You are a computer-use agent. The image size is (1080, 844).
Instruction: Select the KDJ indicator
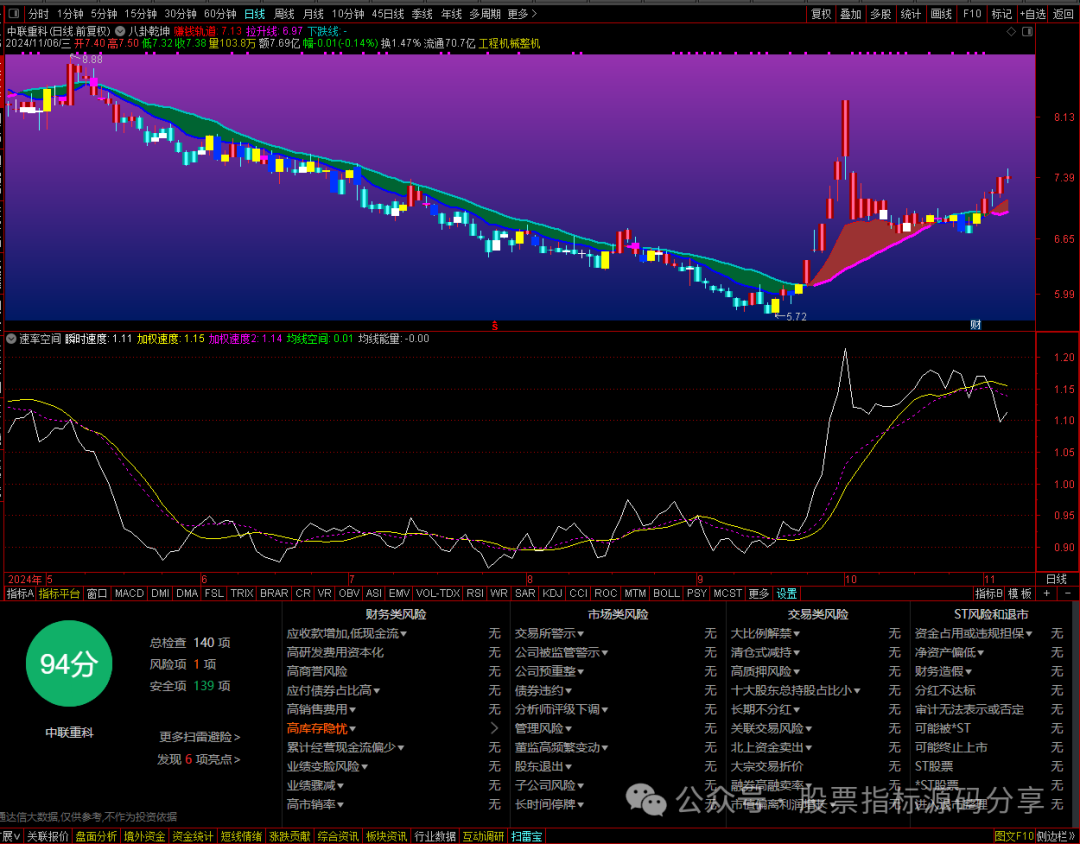point(552,593)
